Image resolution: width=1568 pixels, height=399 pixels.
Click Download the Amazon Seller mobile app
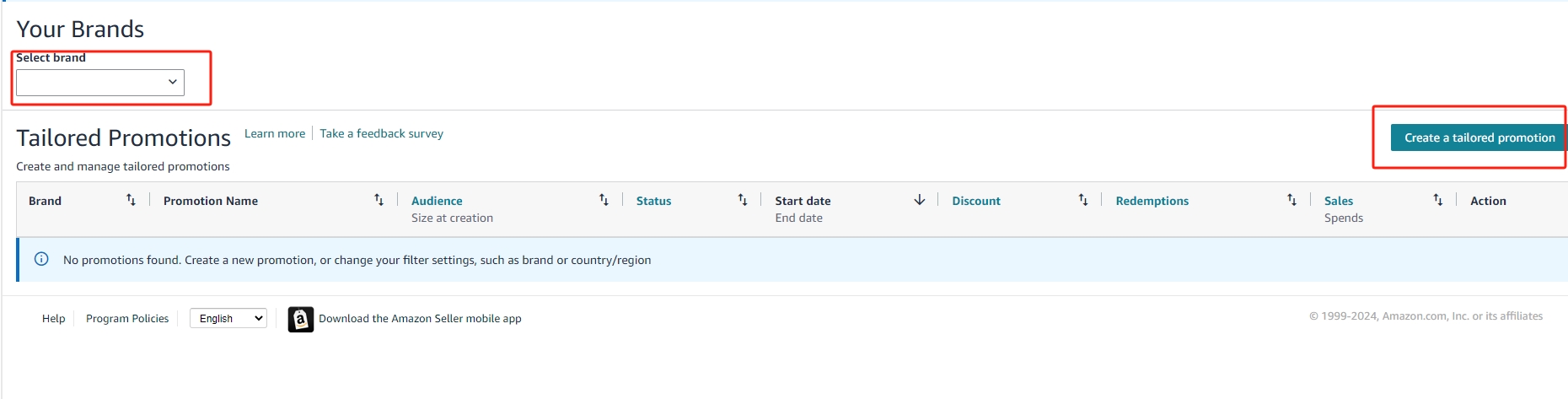420,318
